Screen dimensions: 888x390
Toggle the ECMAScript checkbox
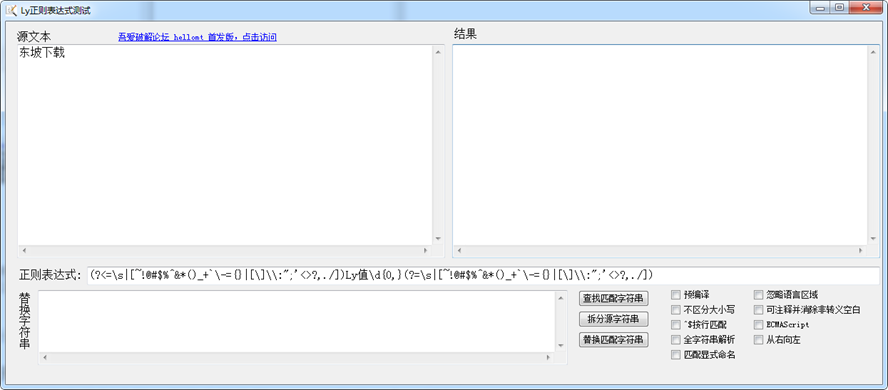click(x=758, y=325)
